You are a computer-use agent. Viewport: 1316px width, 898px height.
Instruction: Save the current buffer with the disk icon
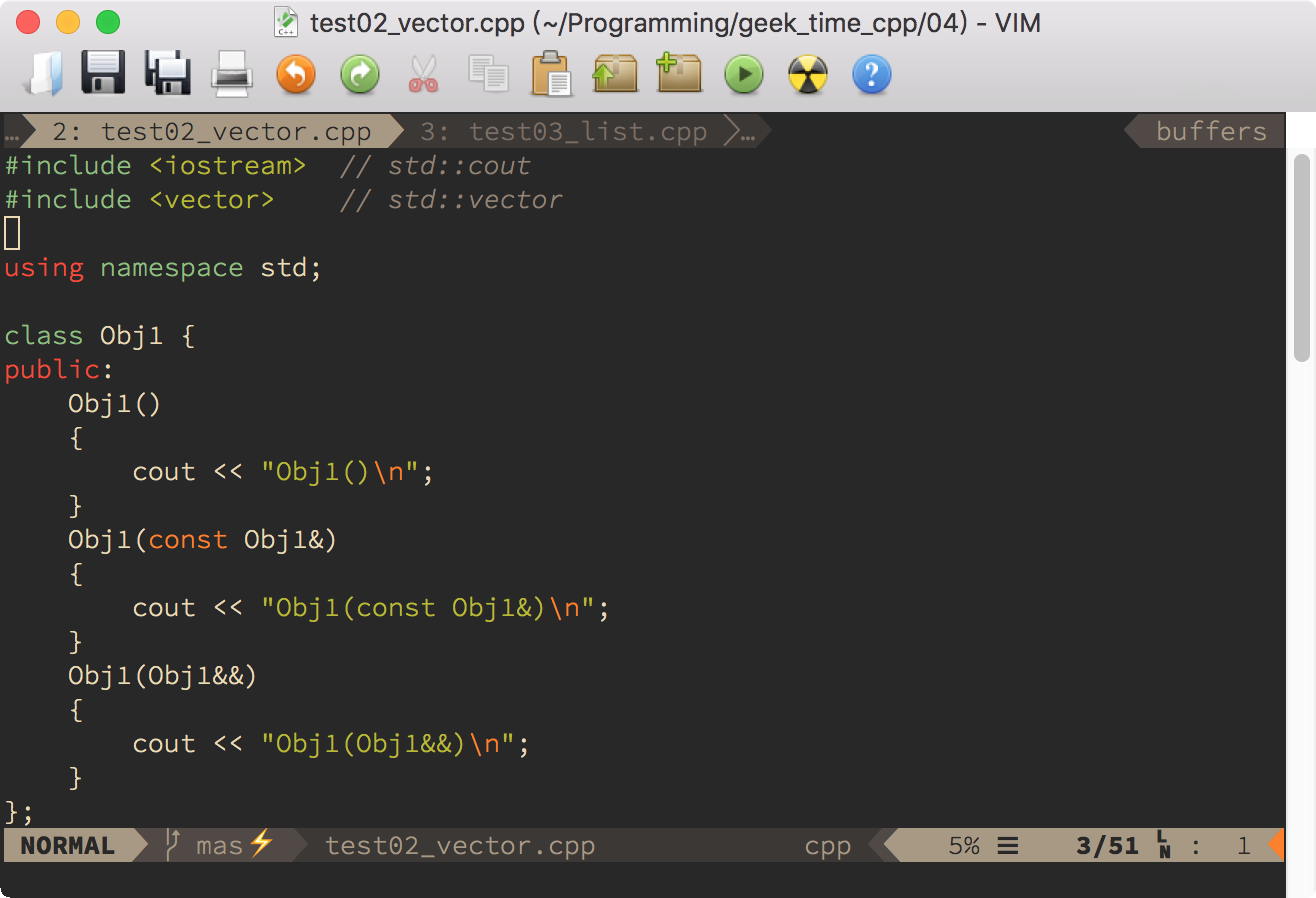(x=103, y=74)
